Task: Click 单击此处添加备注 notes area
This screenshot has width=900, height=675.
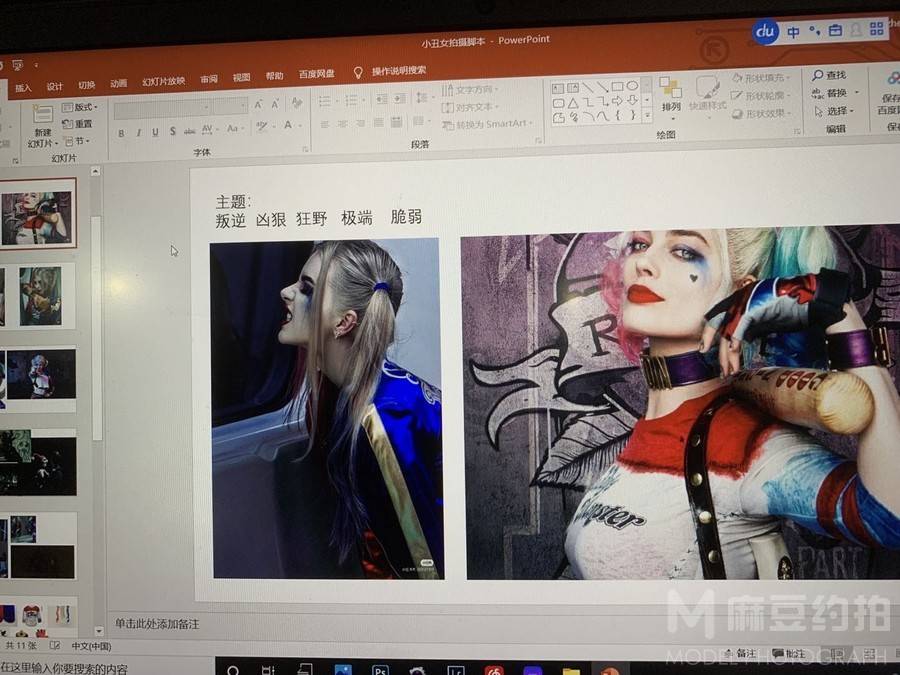Action: 157,624
